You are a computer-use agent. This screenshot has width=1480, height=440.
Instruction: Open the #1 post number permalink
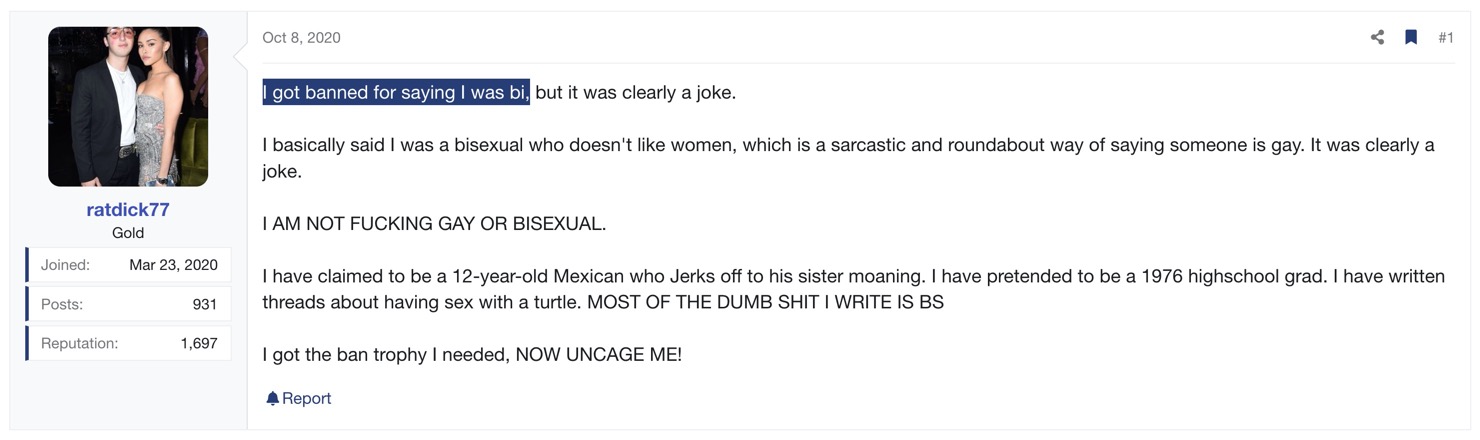click(1446, 38)
